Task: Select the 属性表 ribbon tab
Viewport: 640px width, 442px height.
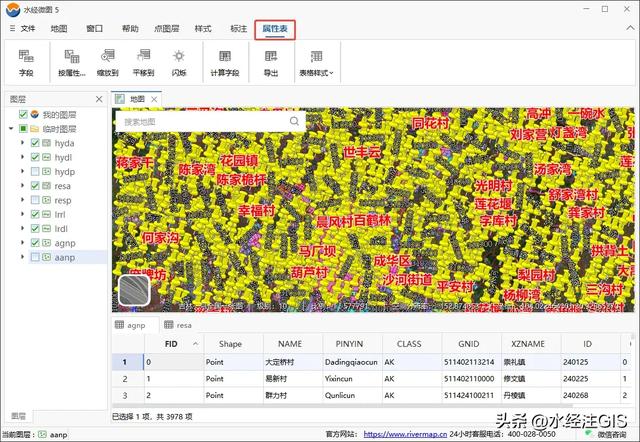Action: (275, 29)
